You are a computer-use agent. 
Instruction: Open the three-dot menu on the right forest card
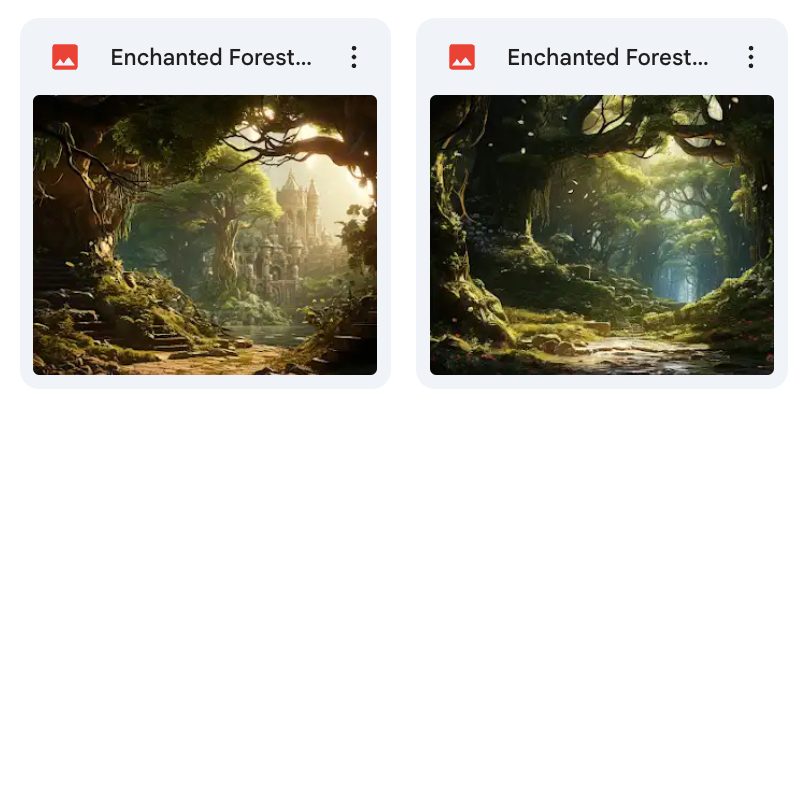pyautogui.click(x=751, y=57)
